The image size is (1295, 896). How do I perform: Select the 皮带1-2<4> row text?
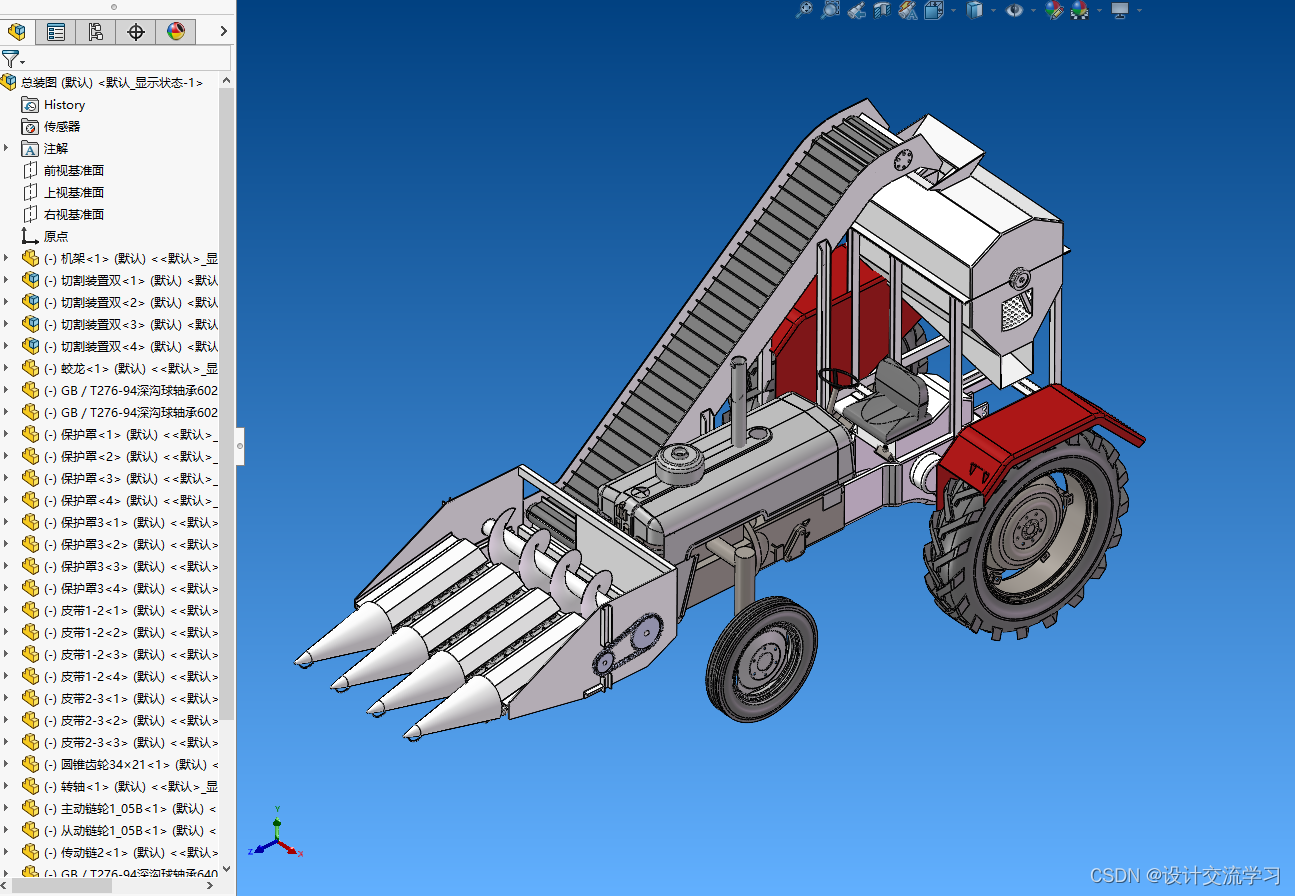click(131, 676)
